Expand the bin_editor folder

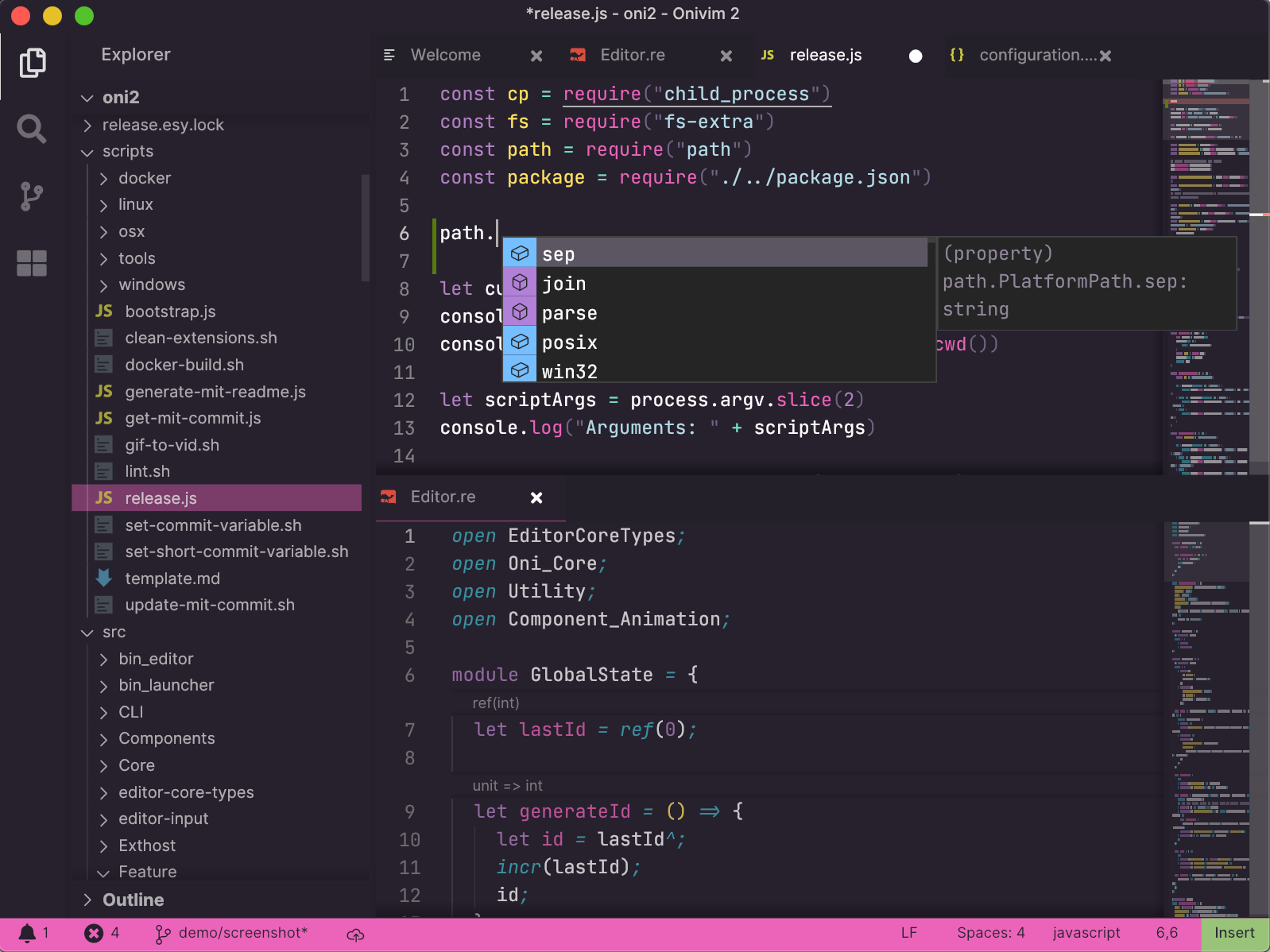[x=103, y=660]
